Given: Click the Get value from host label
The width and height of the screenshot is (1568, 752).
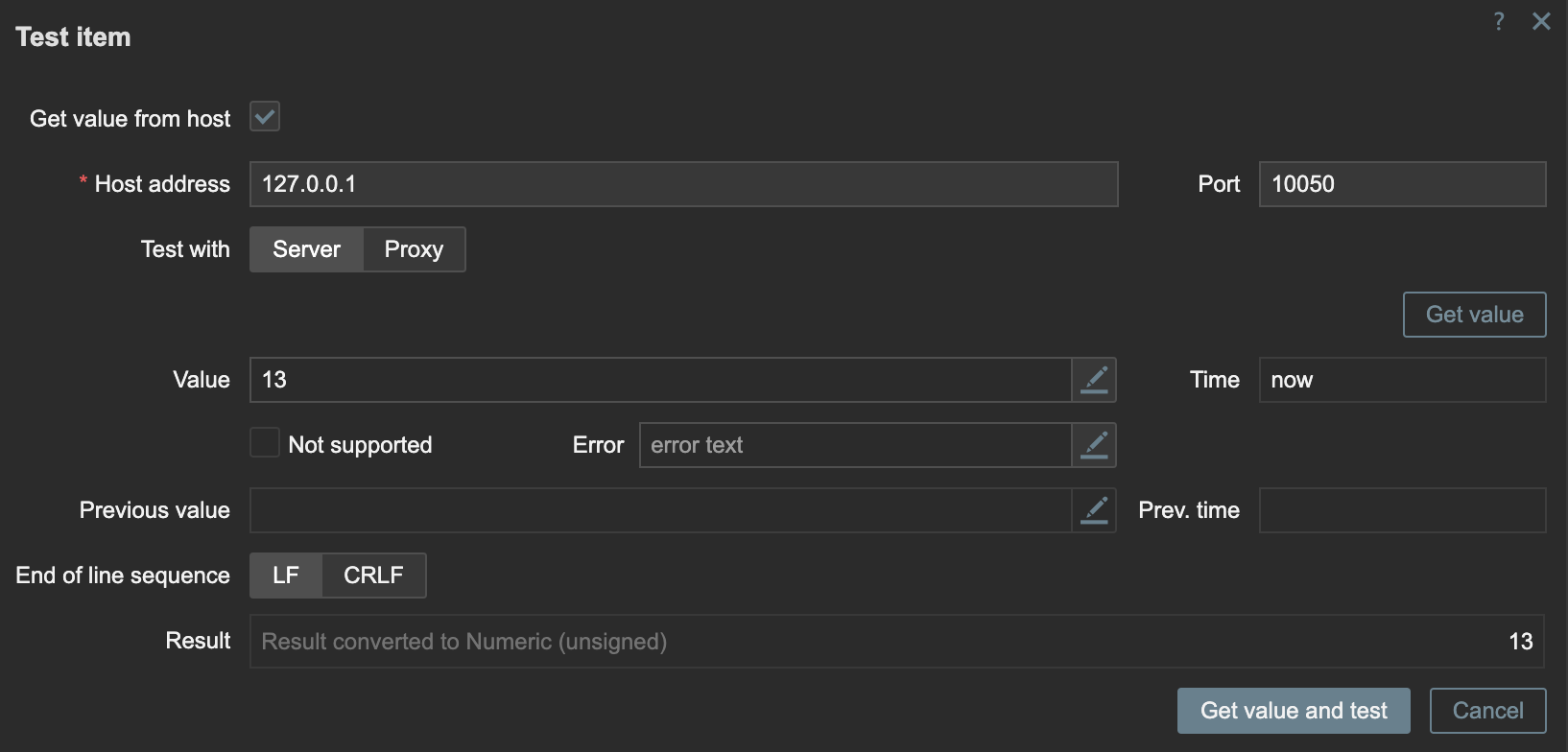Looking at the screenshot, I should pyautogui.click(x=131, y=119).
